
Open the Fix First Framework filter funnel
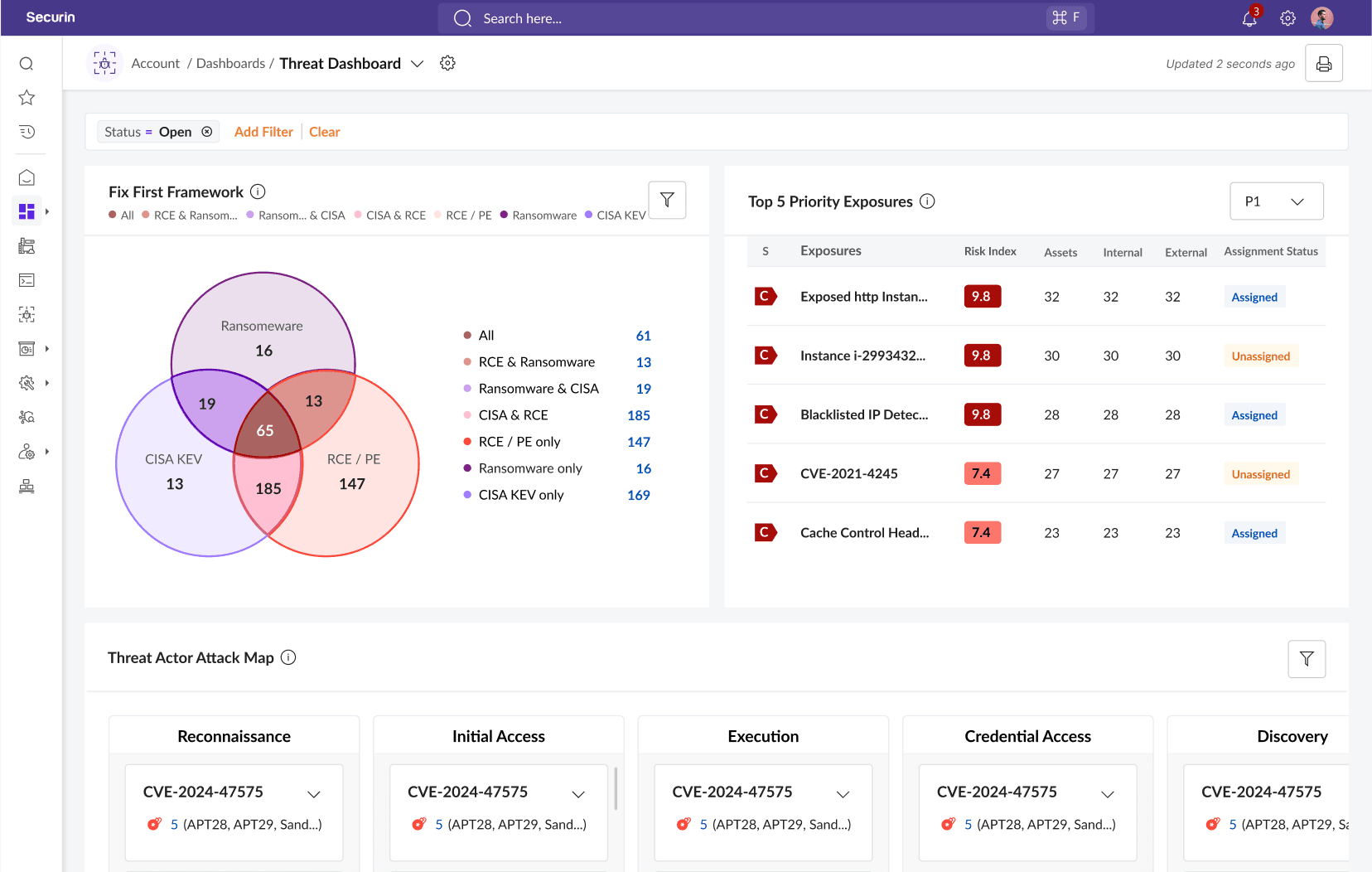pos(667,200)
